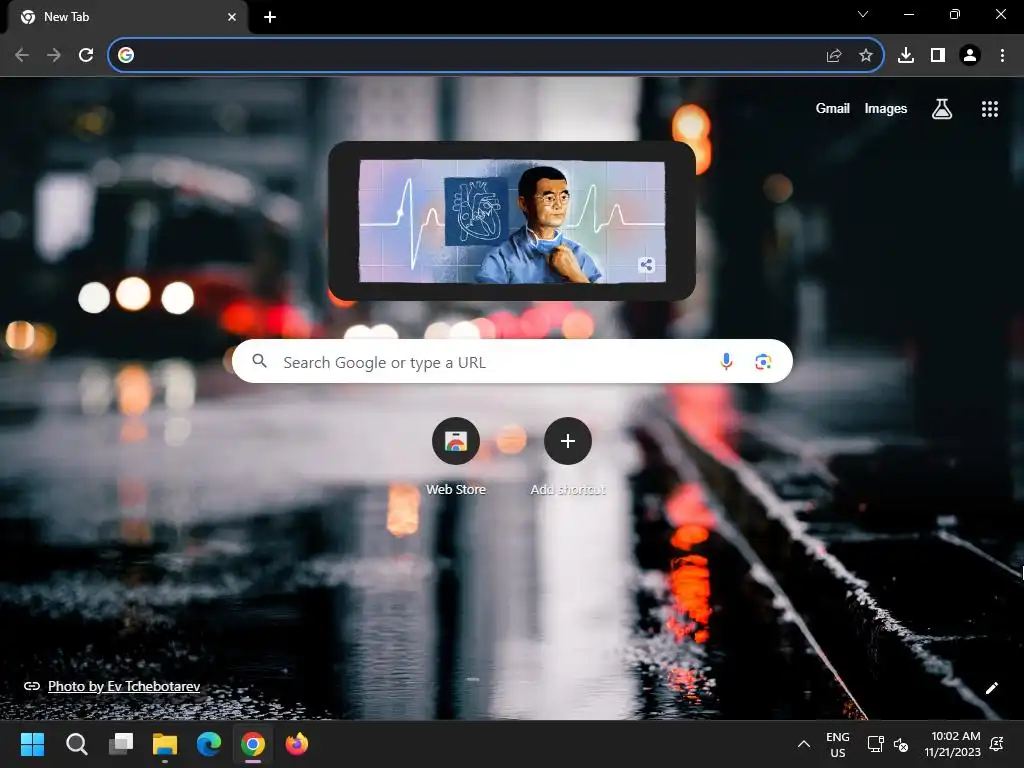This screenshot has height=768, width=1024.
Task: Share the Google Doodle
Action: 647,264
